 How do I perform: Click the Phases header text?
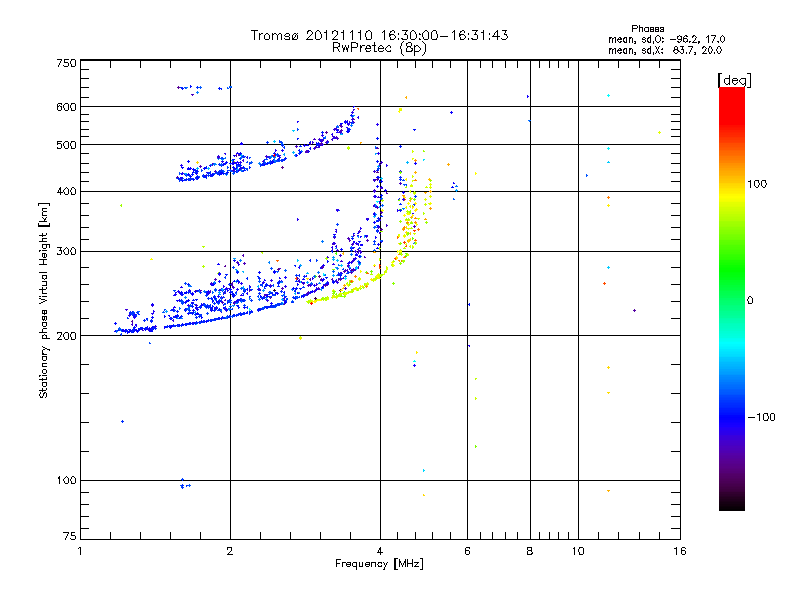647,29
